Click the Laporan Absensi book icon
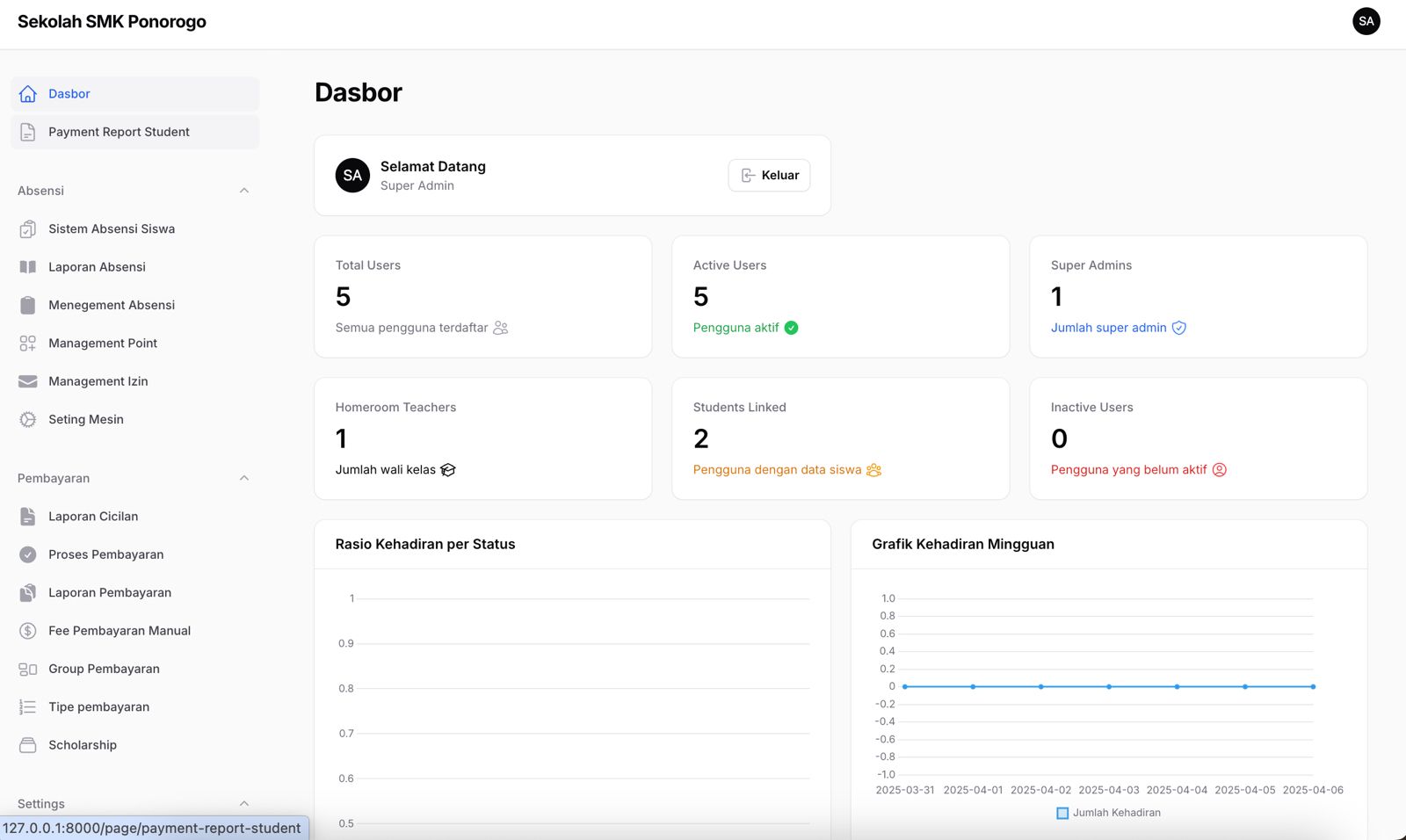This screenshot has width=1406, height=840. point(28,267)
